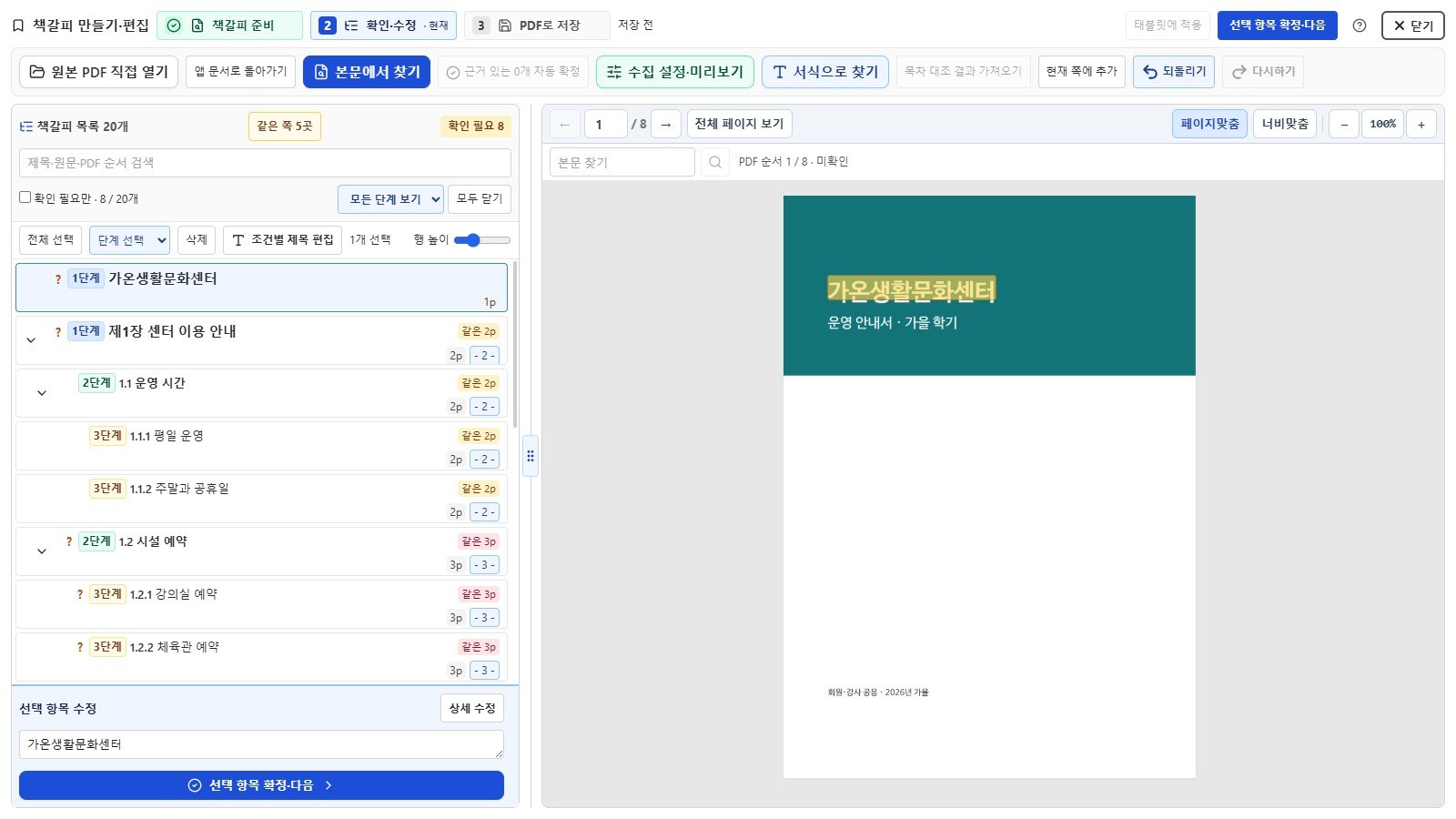Click the 제목·원문·PDF 순서 검색 field
The width and height of the screenshot is (1456, 819).
click(265, 163)
